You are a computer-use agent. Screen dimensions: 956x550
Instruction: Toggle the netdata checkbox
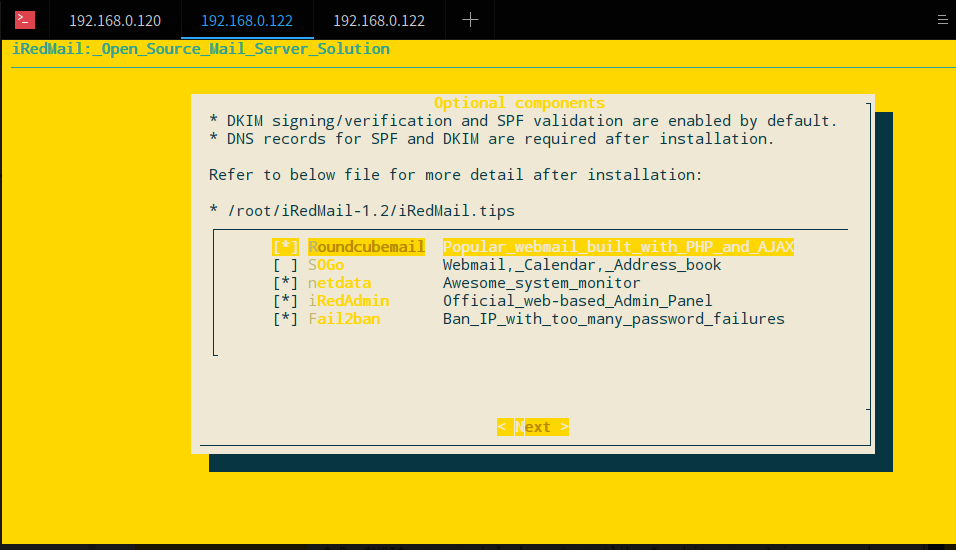(x=285, y=283)
